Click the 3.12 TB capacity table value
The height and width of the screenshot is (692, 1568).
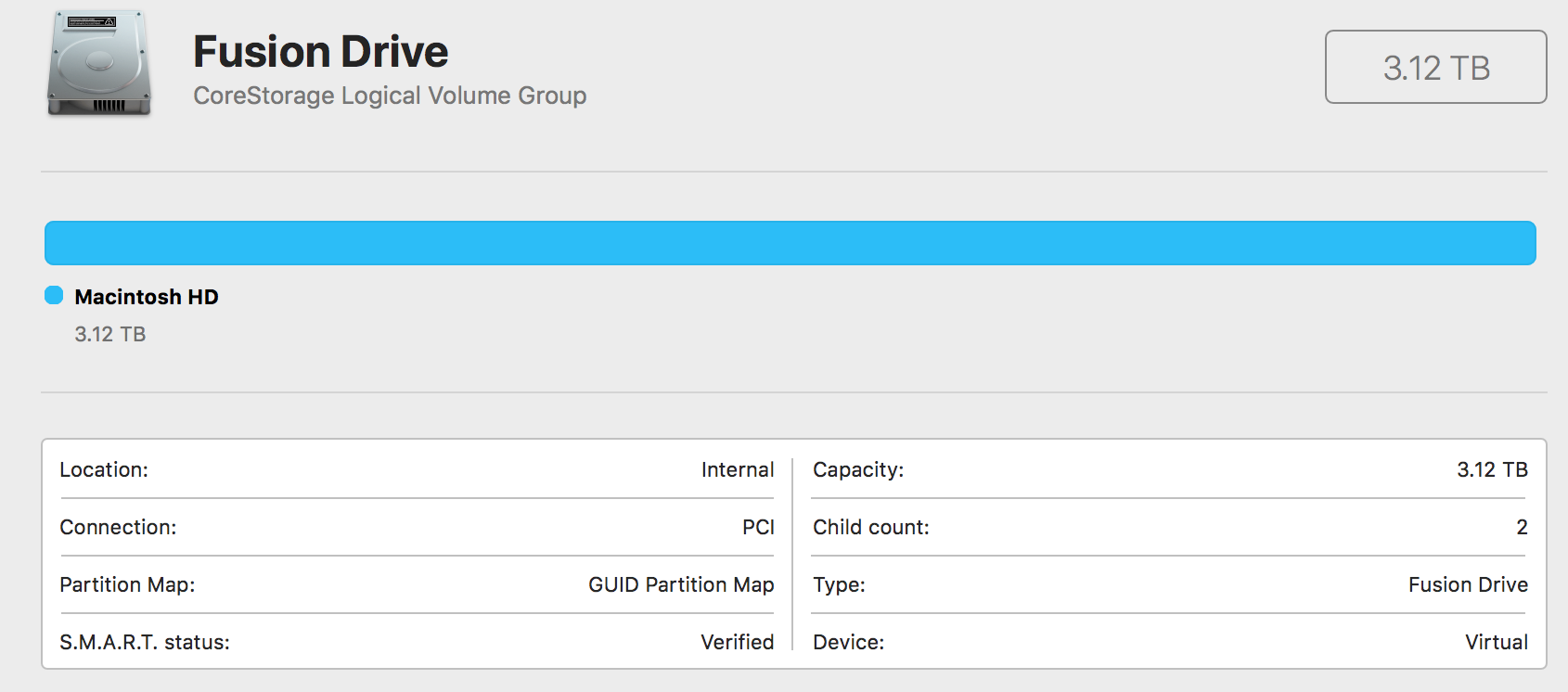point(1492,469)
